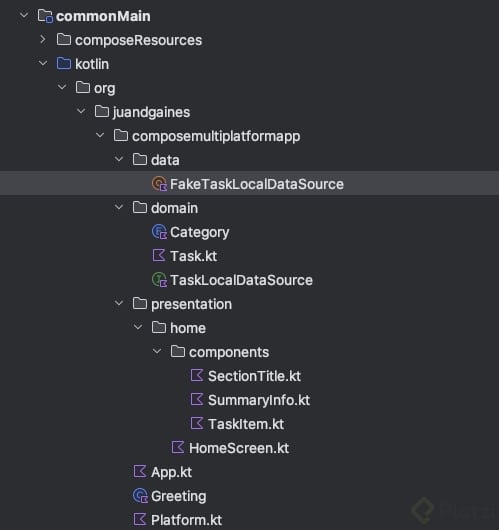
Task: Expand the composeResources folder
Action: [43, 40]
